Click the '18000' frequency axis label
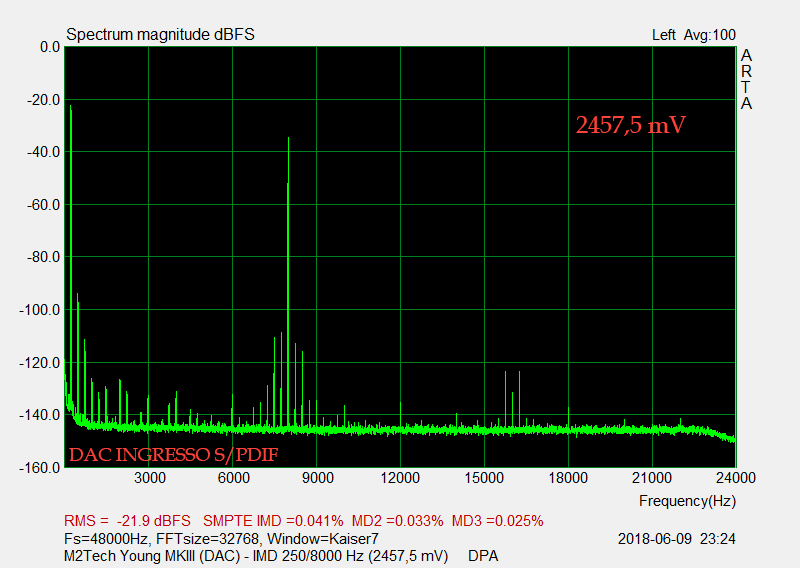800x568 pixels. tap(568, 478)
